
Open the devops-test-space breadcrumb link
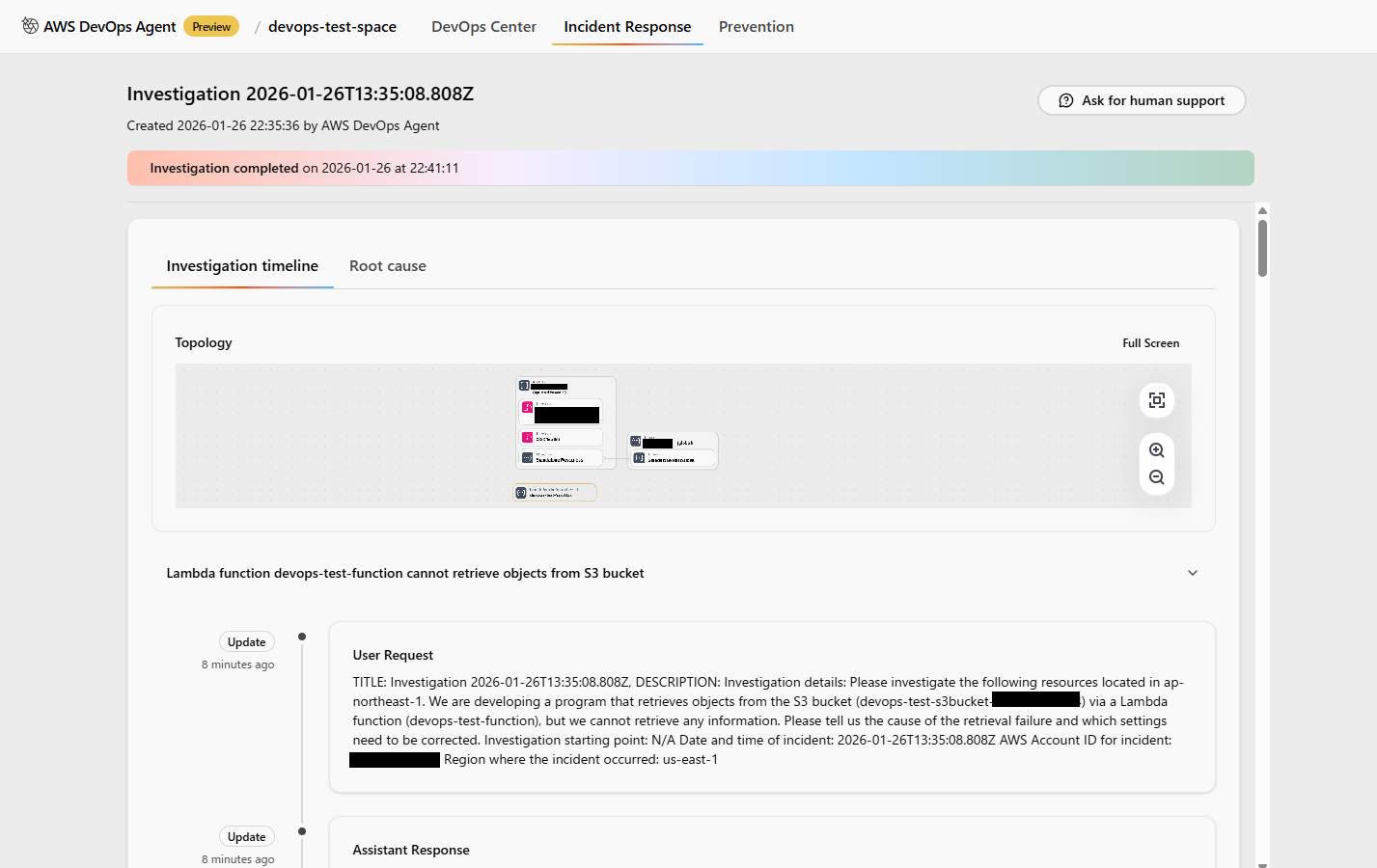coord(332,27)
